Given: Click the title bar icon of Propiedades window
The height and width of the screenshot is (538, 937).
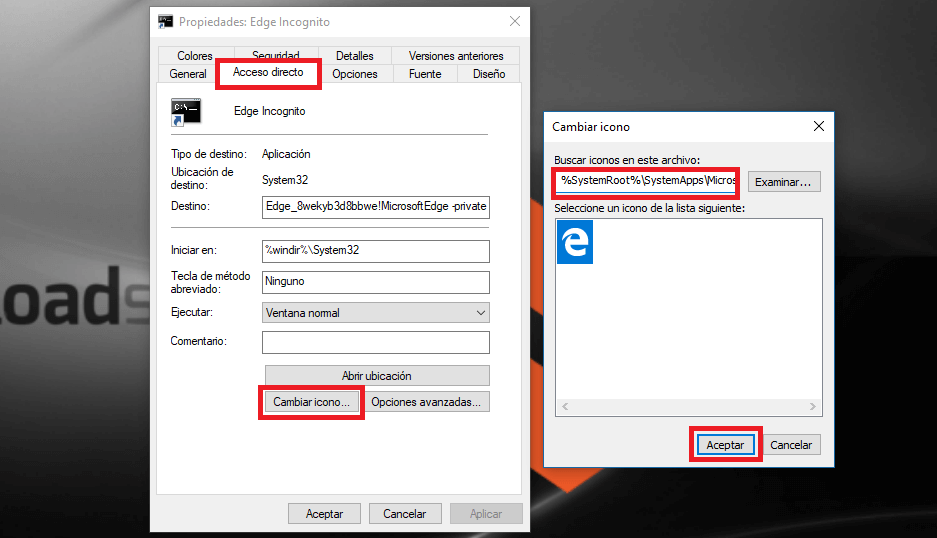Looking at the screenshot, I should (x=166, y=22).
